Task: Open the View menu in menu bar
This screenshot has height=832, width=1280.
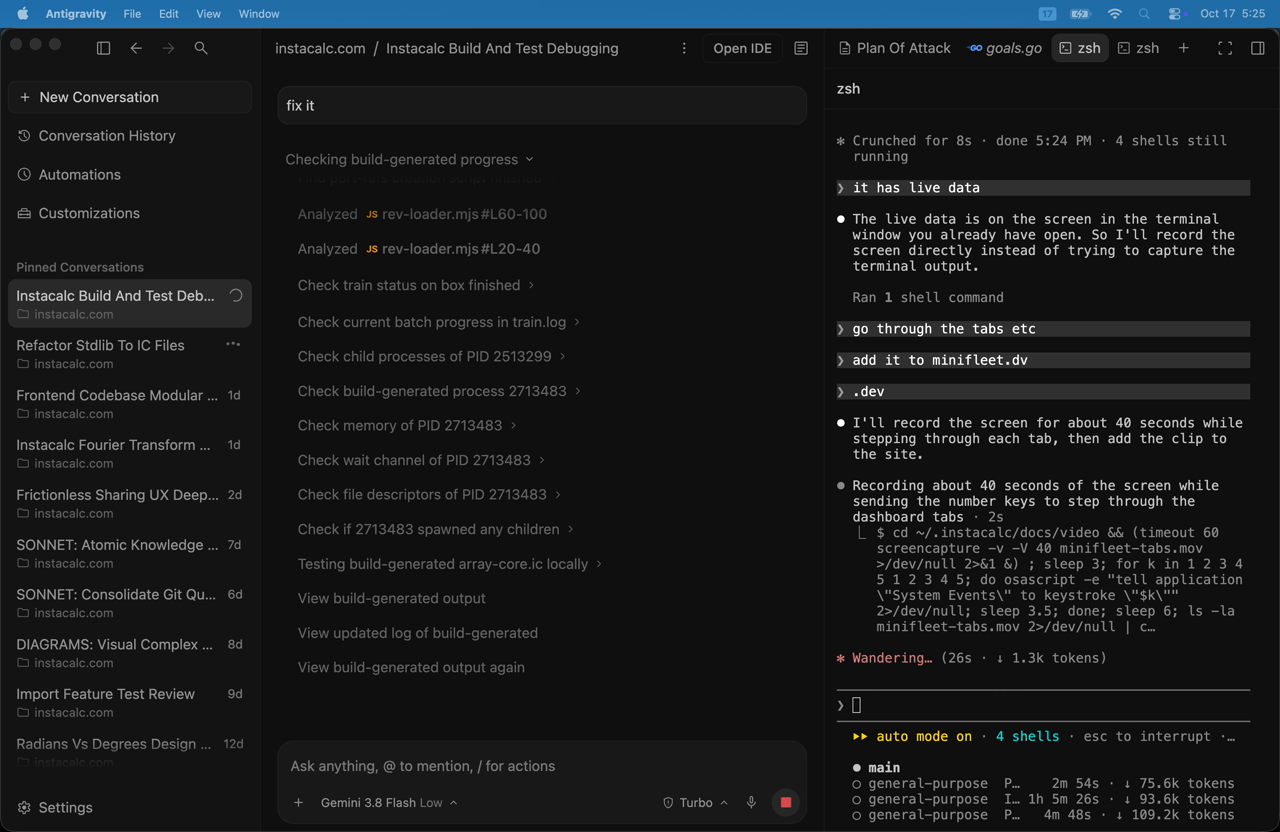Action: (208, 14)
